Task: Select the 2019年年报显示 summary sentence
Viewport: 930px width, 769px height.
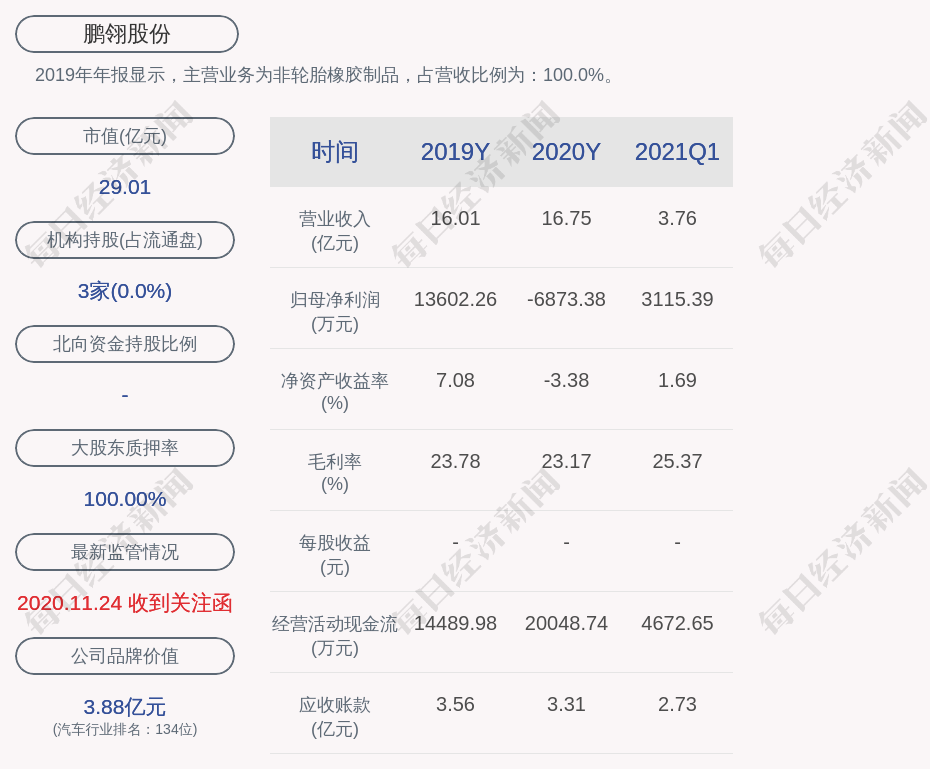Action: [326, 75]
